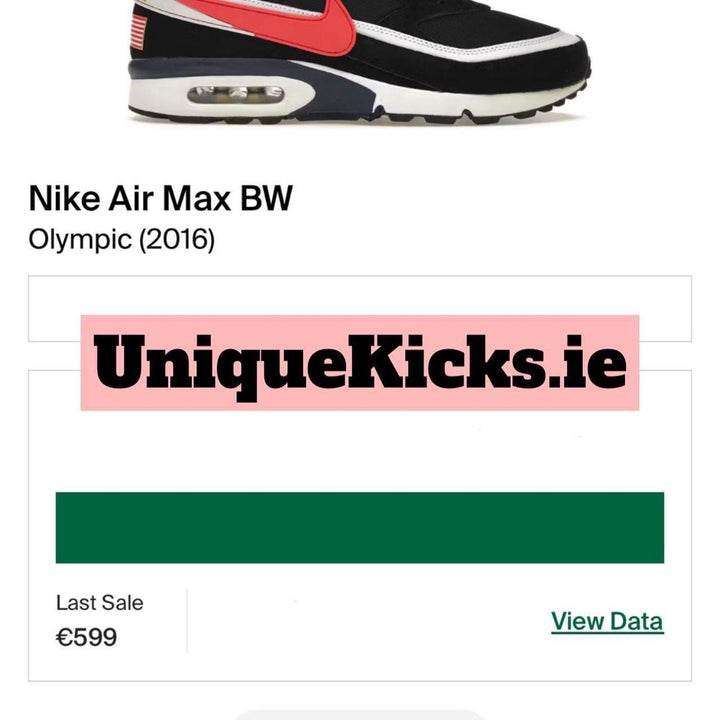Click the wide green button bar
The image size is (720, 720).
tap(360, 528)
